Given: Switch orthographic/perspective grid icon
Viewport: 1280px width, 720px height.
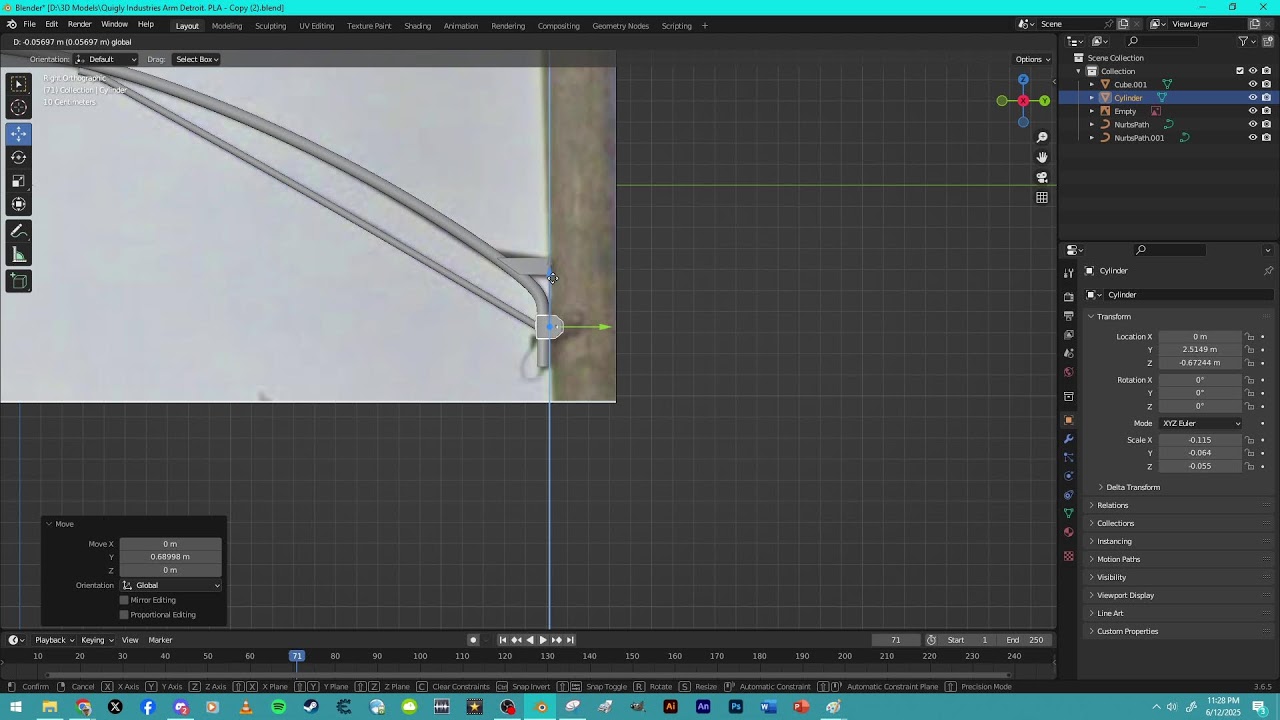Looking at the screenshot, I should click(1042, 197).
